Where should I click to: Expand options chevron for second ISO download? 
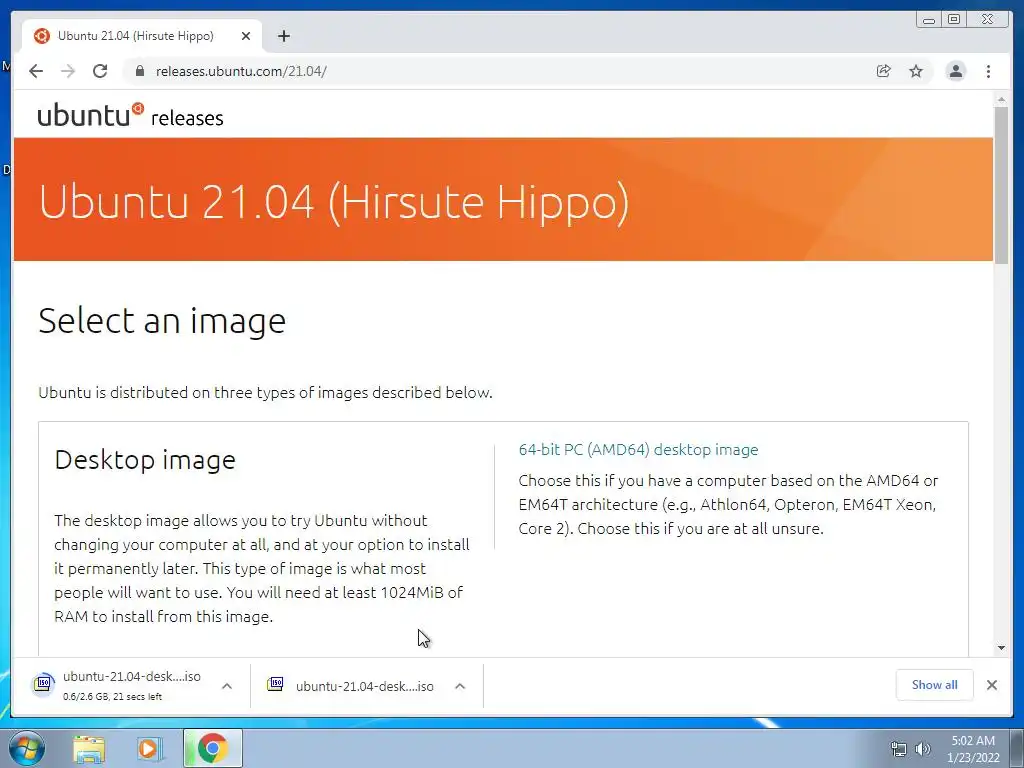(x=460, y=686)
